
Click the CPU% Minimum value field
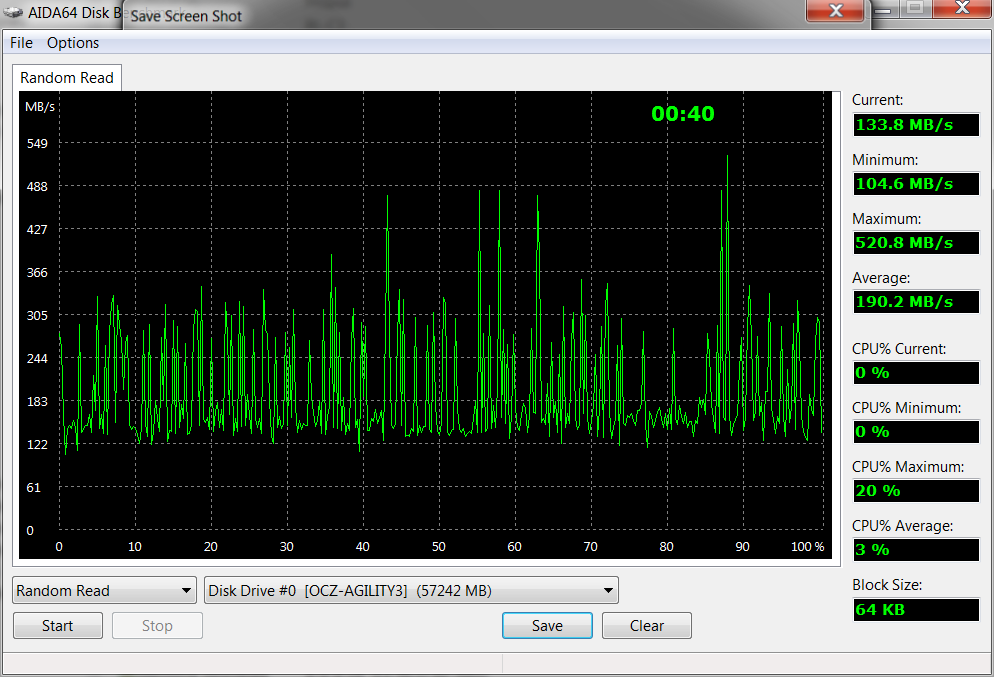click(916, 432)
